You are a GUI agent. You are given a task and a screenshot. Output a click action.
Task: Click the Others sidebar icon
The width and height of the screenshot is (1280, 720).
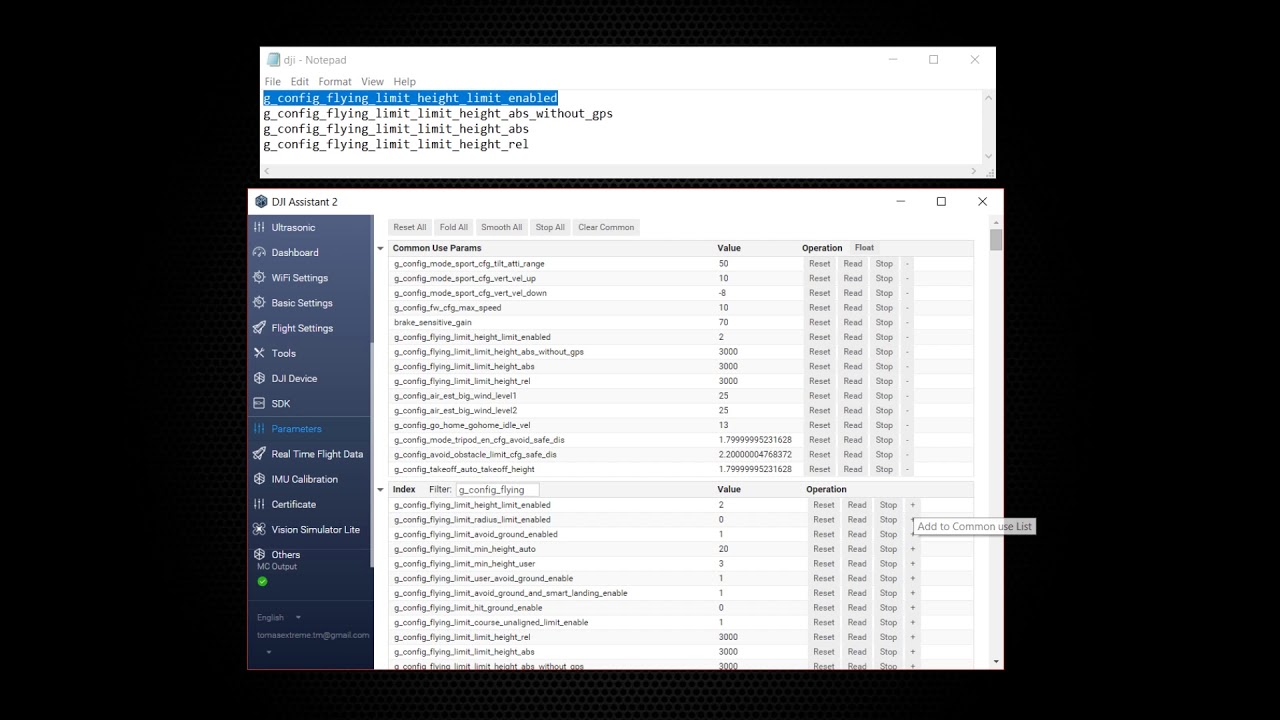tap(260, 554)
